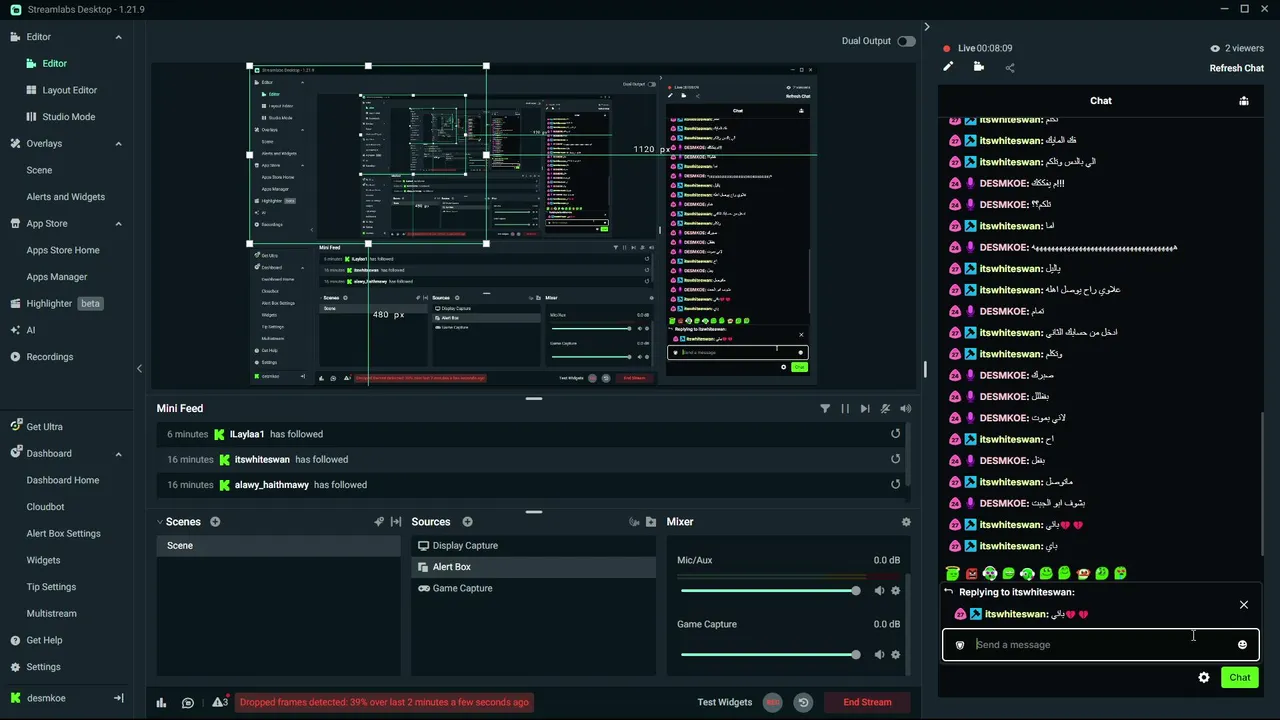Replay the lLaylaa1 follow alert

tap(895, 434)
